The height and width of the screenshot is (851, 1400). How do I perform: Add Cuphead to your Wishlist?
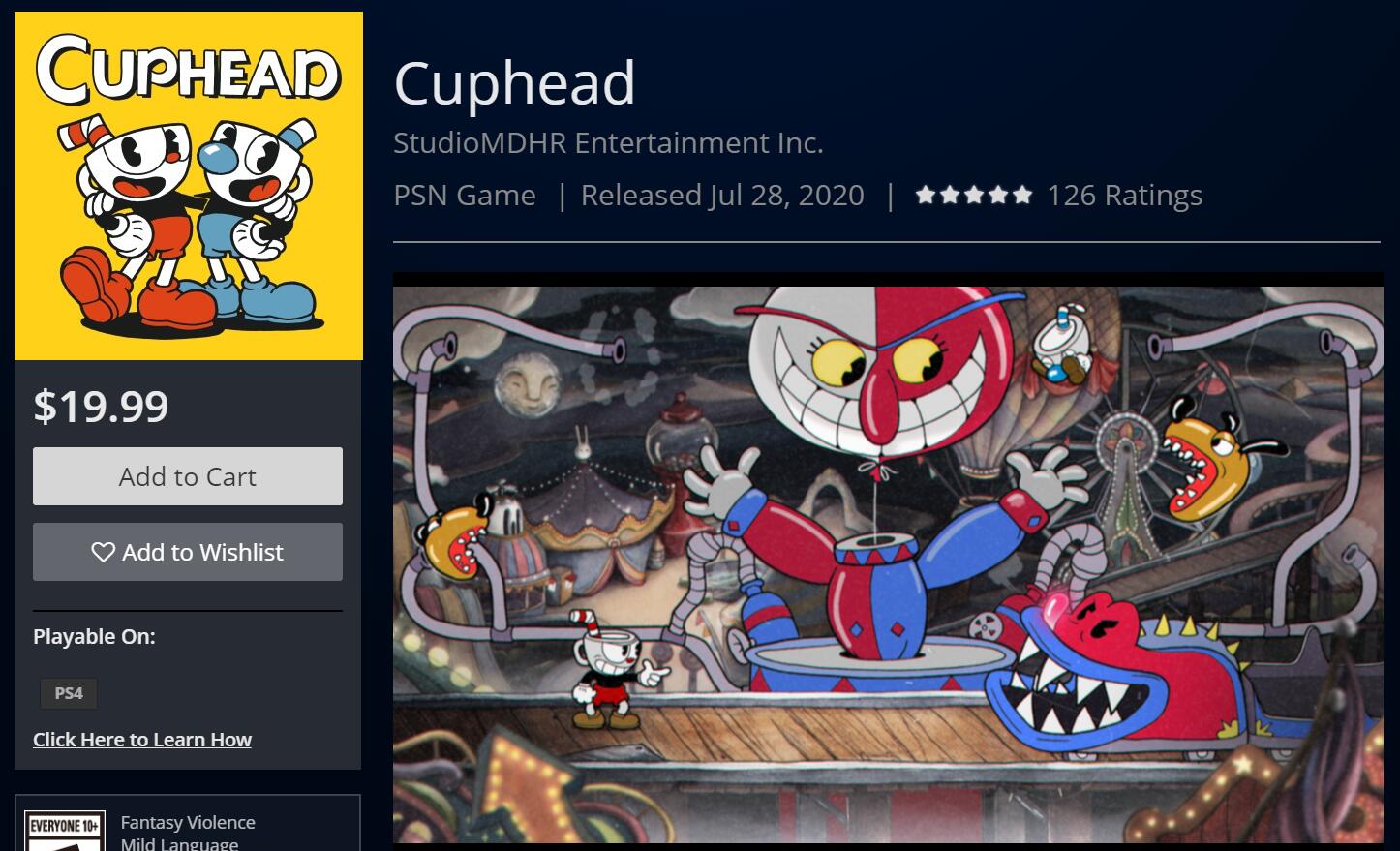click(188, 552)
